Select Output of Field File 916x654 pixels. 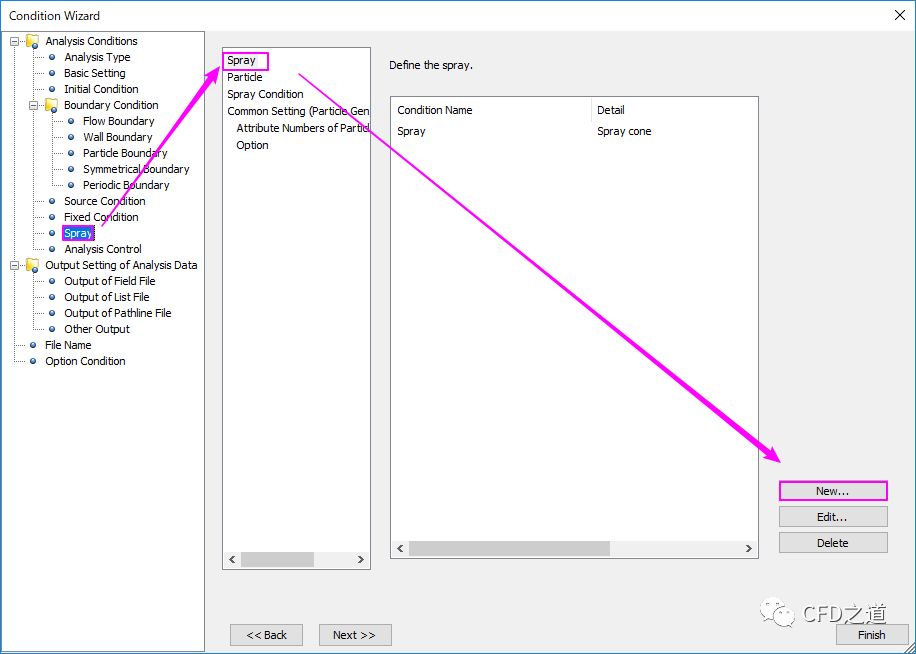(110, 281)
